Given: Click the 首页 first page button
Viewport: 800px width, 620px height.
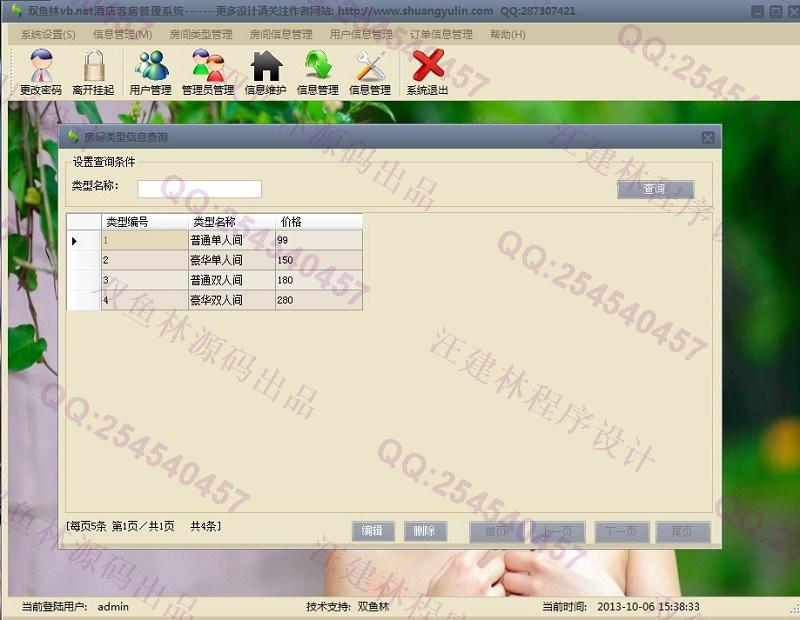Looking at the screenshot, I should (496, 532).
